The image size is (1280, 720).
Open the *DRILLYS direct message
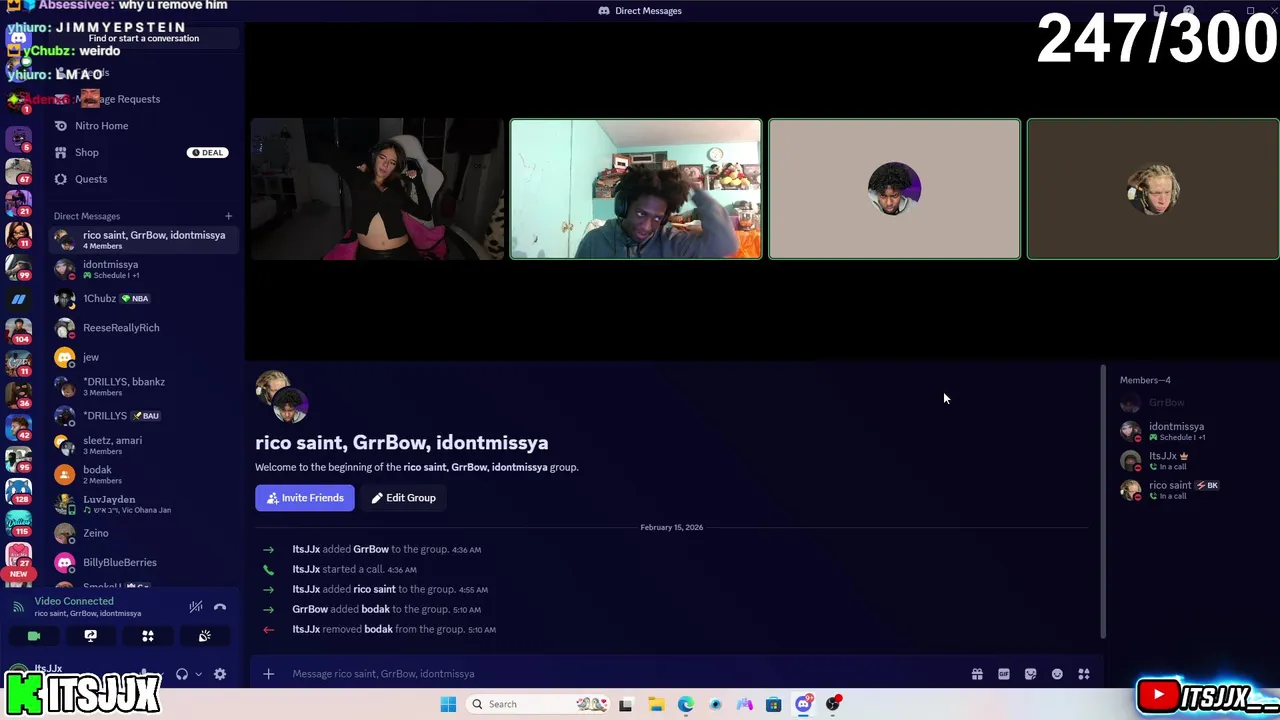[x=143, y=416]
